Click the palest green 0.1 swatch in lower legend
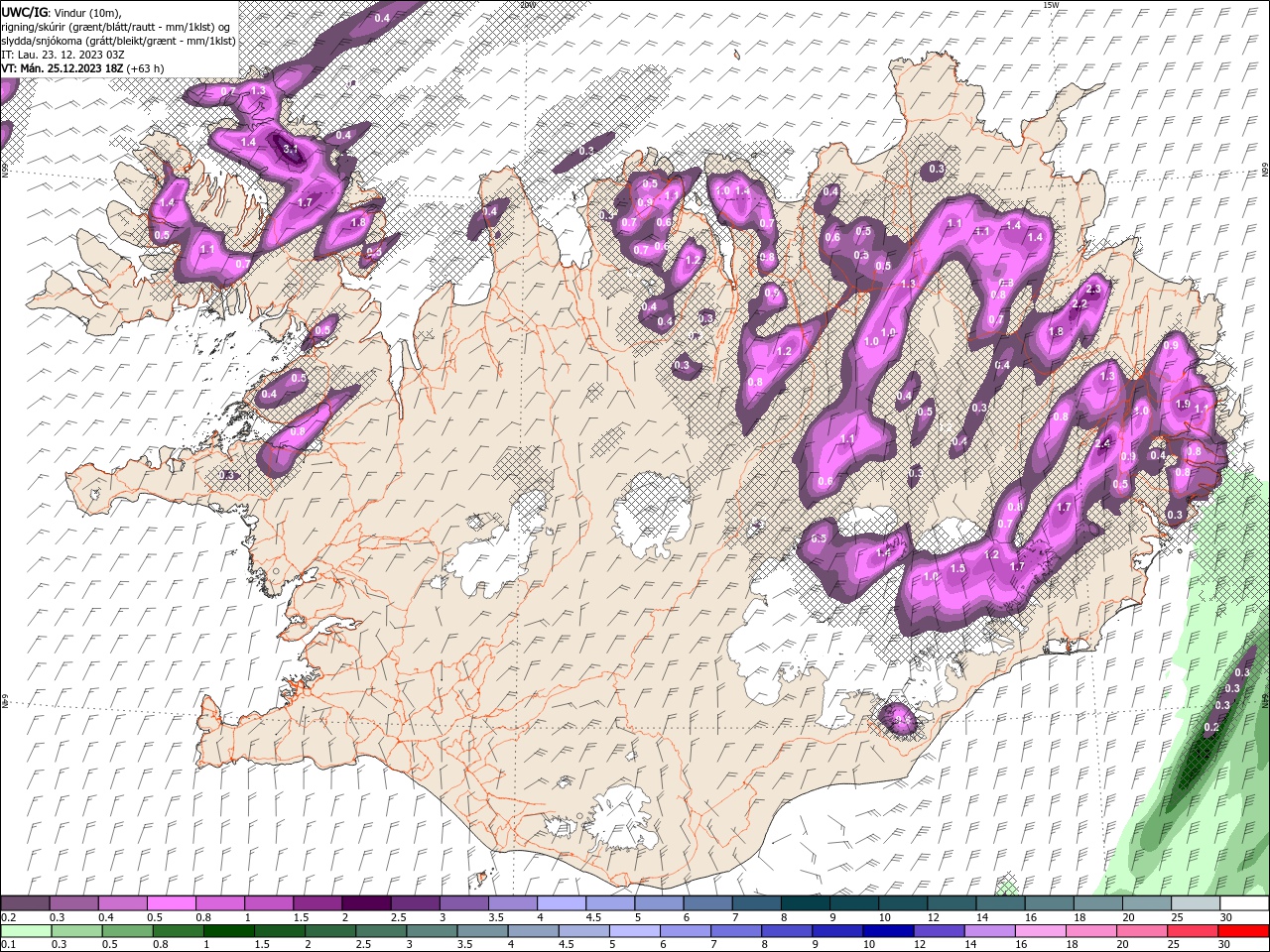The image size is (1270, 952). (x=26, y=931)
